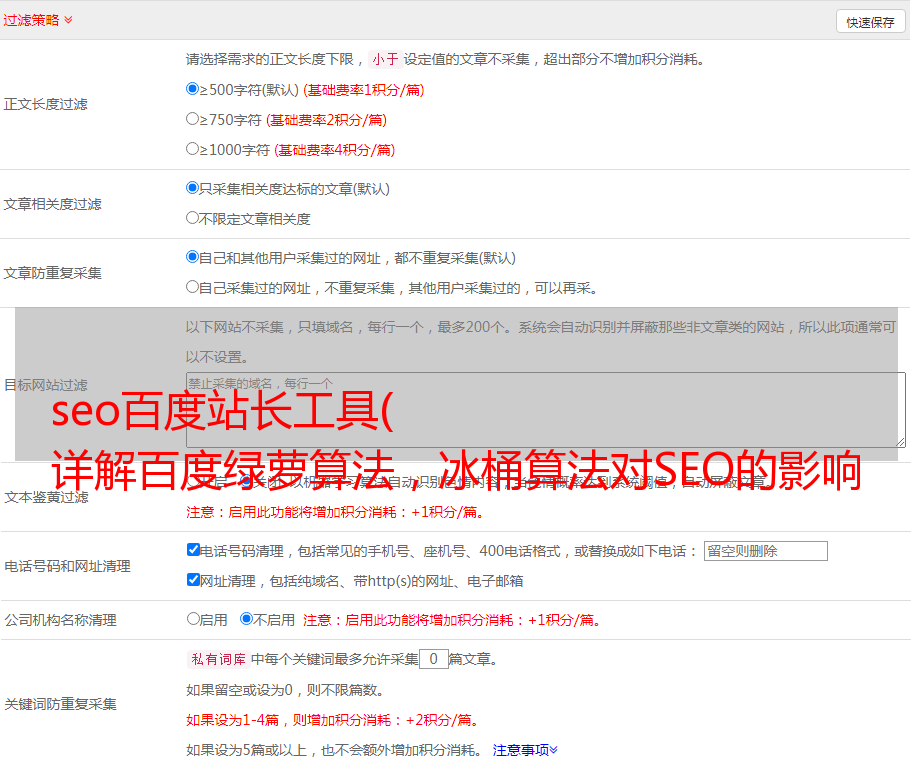Viewport: 912px width, 768px height.
Task: Click the 私有词库 tag
Action: 219,659
